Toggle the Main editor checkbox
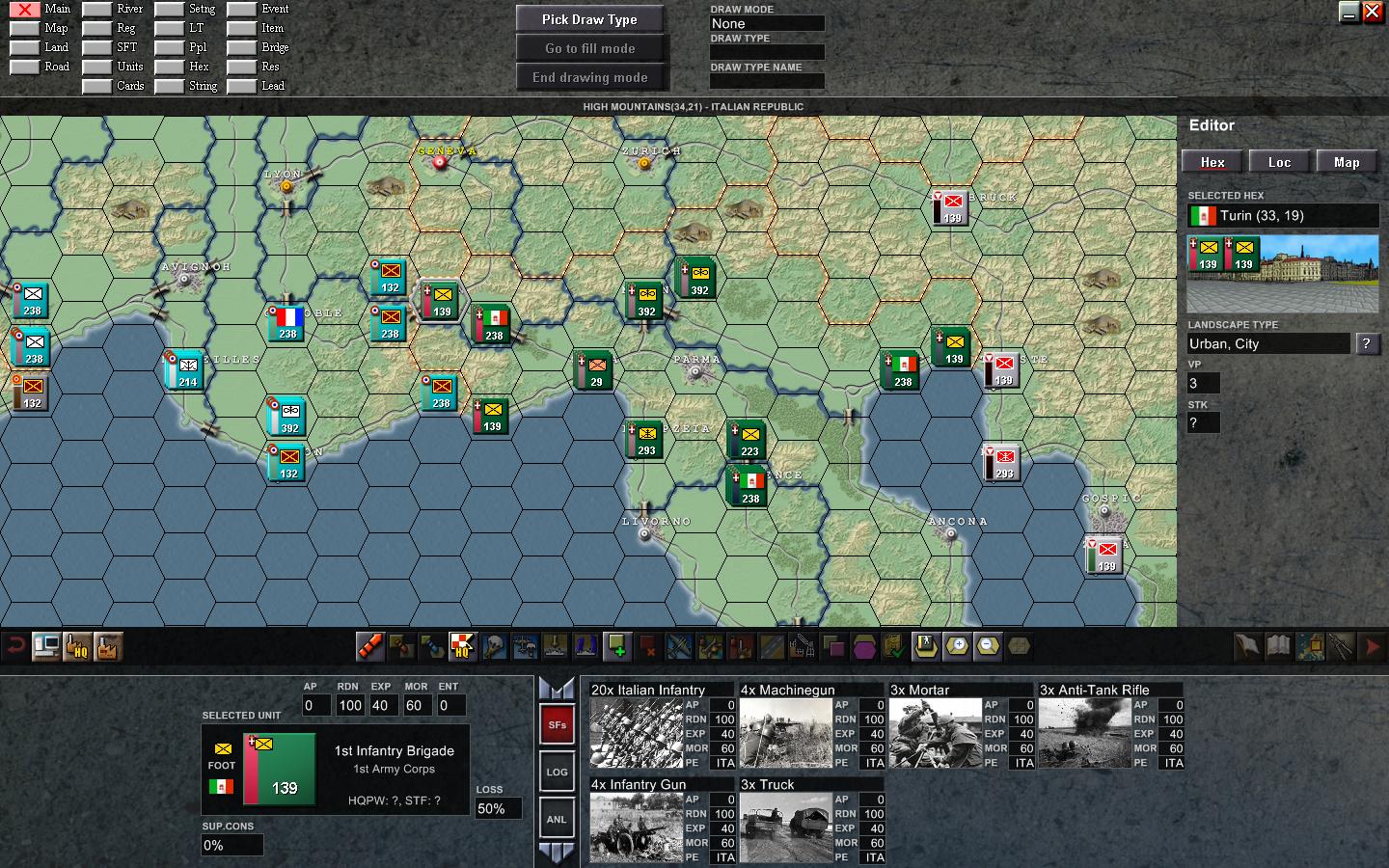This screenshot has height=868, width=1389. click(24, 10)
